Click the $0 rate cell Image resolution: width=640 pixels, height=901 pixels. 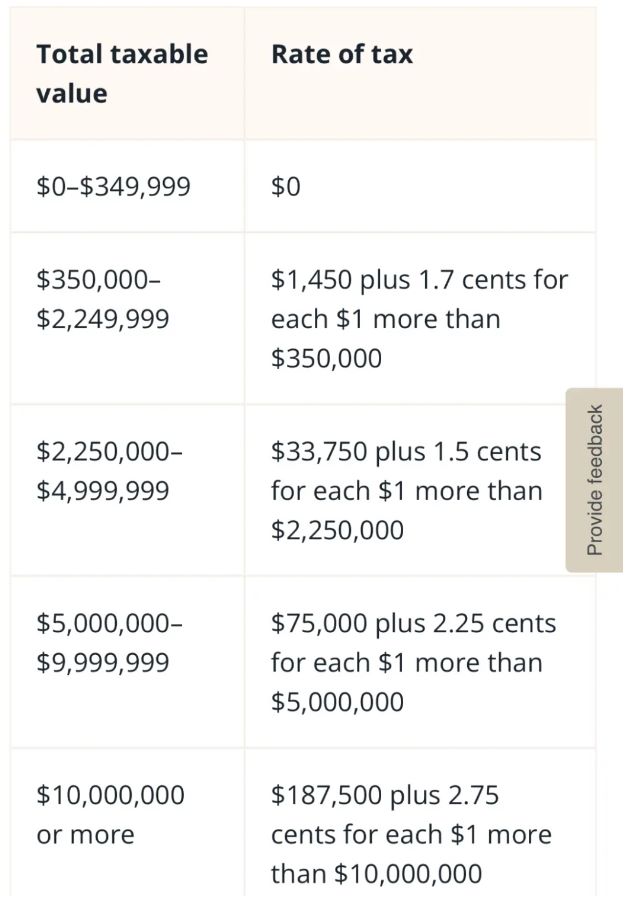pyautogui.click(x=420, y=186)
